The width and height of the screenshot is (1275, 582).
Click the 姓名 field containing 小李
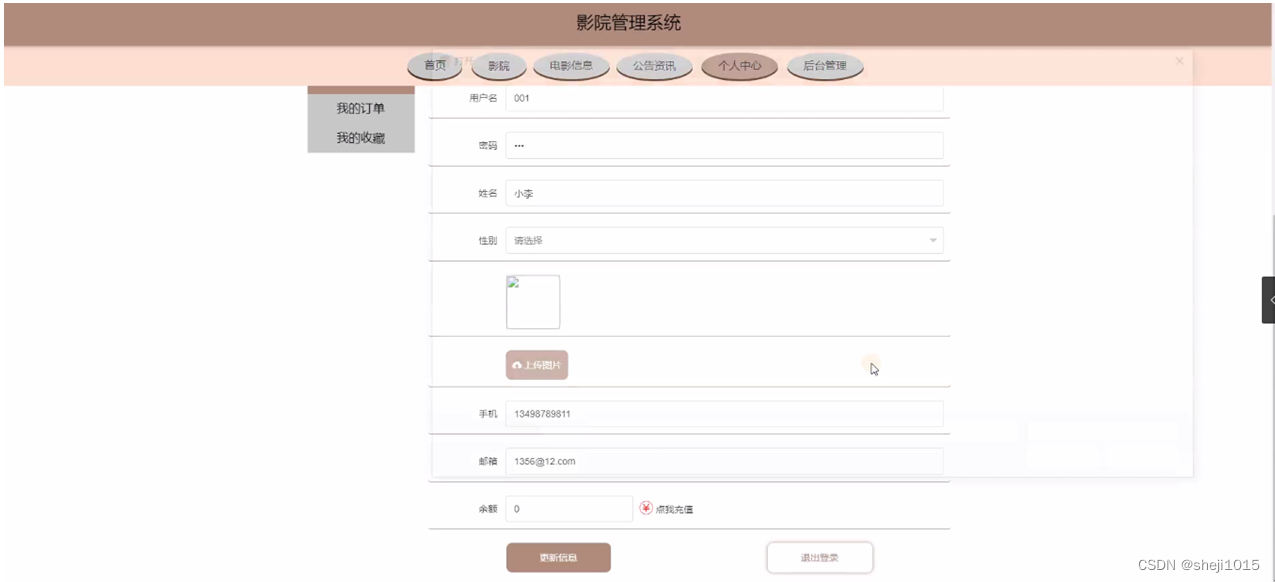click(724, 193)
